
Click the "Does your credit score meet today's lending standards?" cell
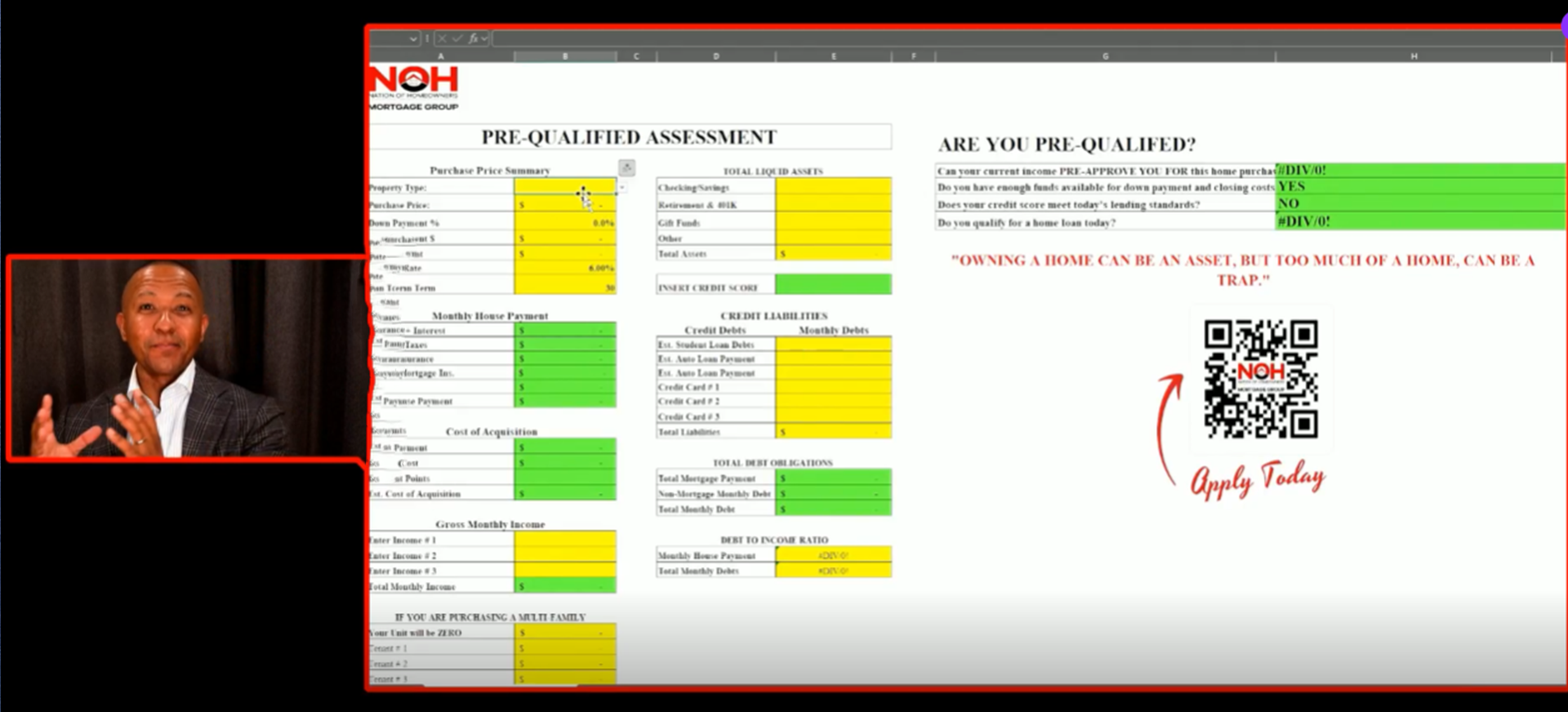point(1105,204)
